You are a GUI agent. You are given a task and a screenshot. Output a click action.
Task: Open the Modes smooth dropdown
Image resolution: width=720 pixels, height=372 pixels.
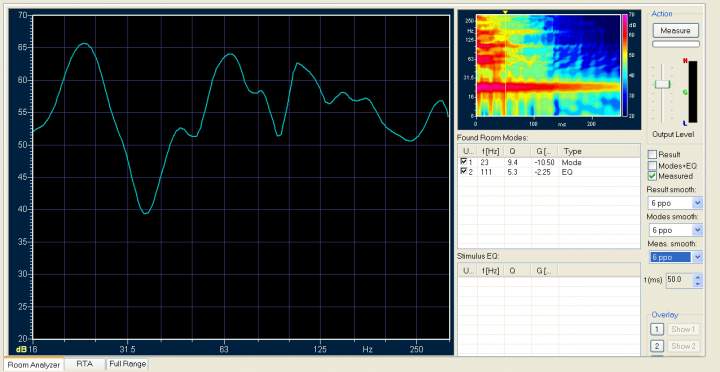(698, 230)
